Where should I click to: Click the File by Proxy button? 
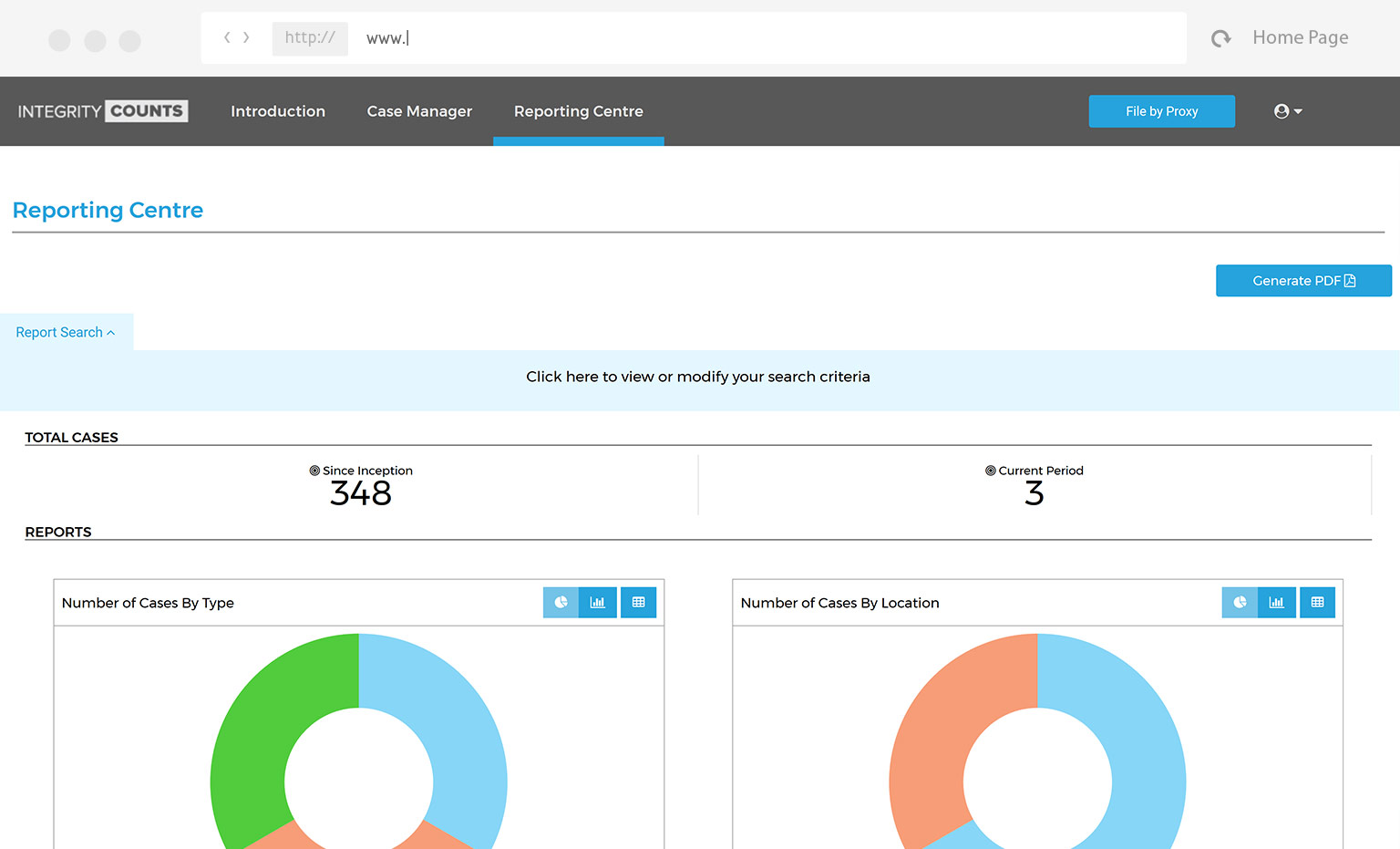(x=1162, y=111)
